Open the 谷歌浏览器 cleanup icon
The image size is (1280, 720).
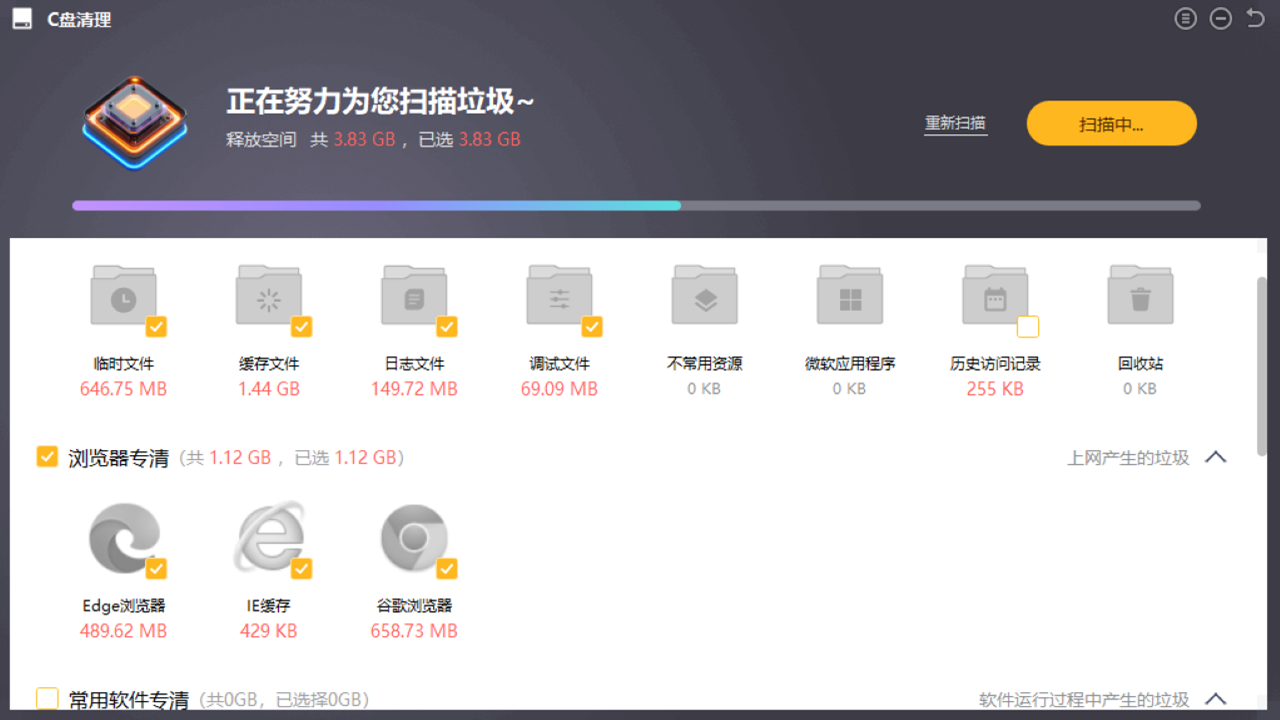(413, 537)
